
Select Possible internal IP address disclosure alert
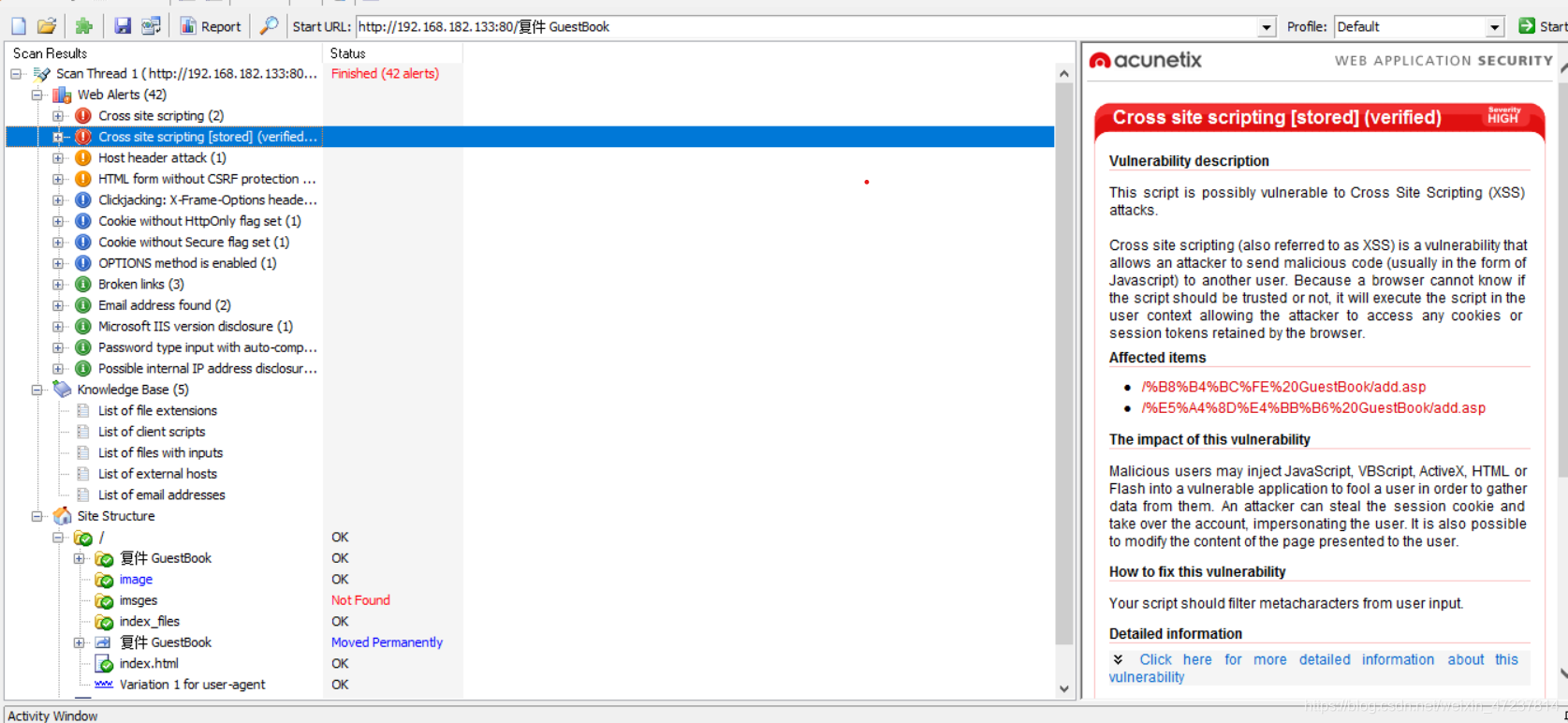208,369
